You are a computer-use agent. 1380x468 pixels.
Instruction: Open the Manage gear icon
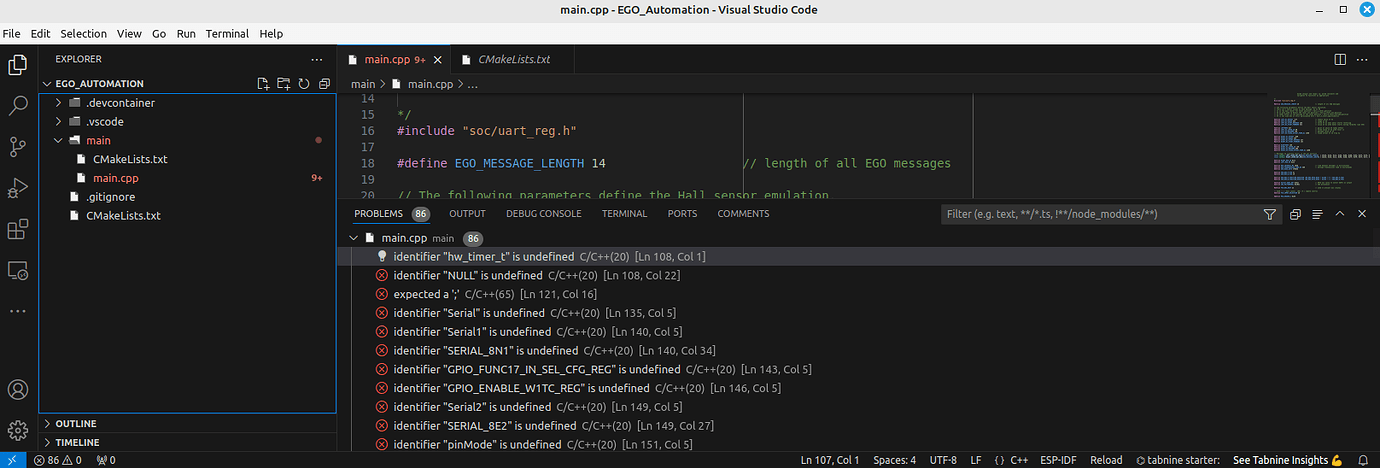point(18,430)
